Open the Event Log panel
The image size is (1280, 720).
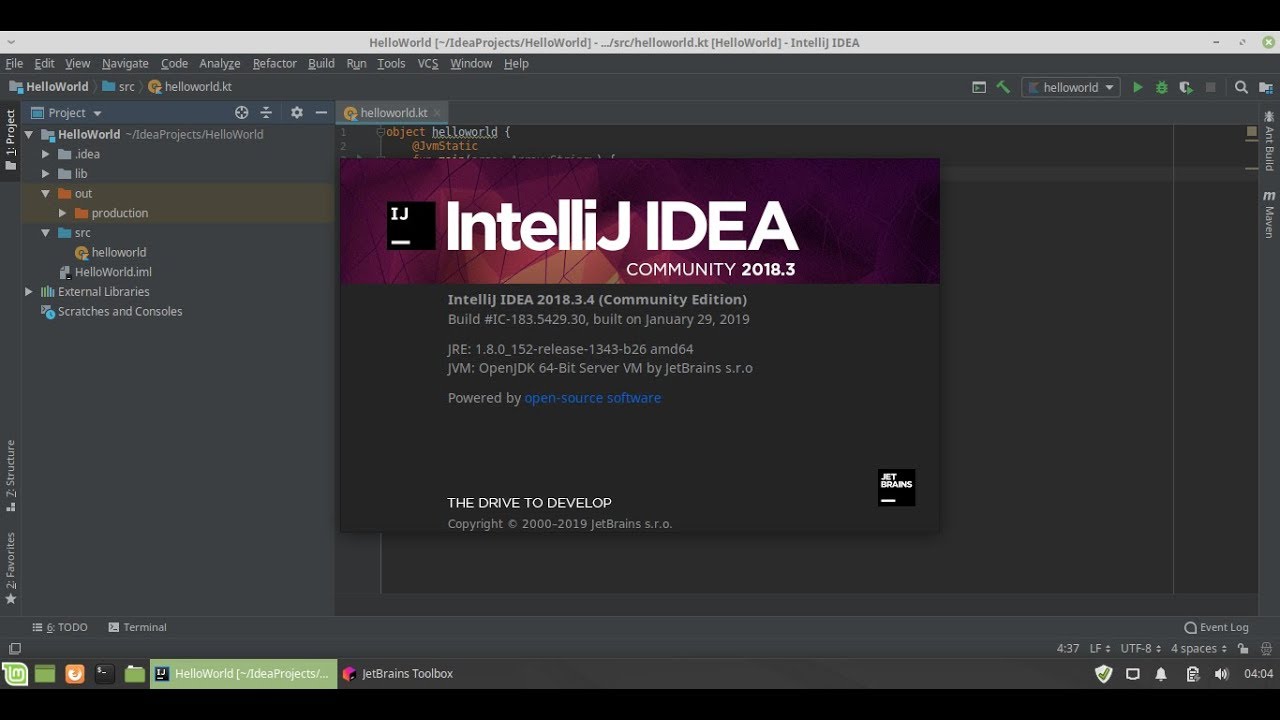[x=1216, y=627]
